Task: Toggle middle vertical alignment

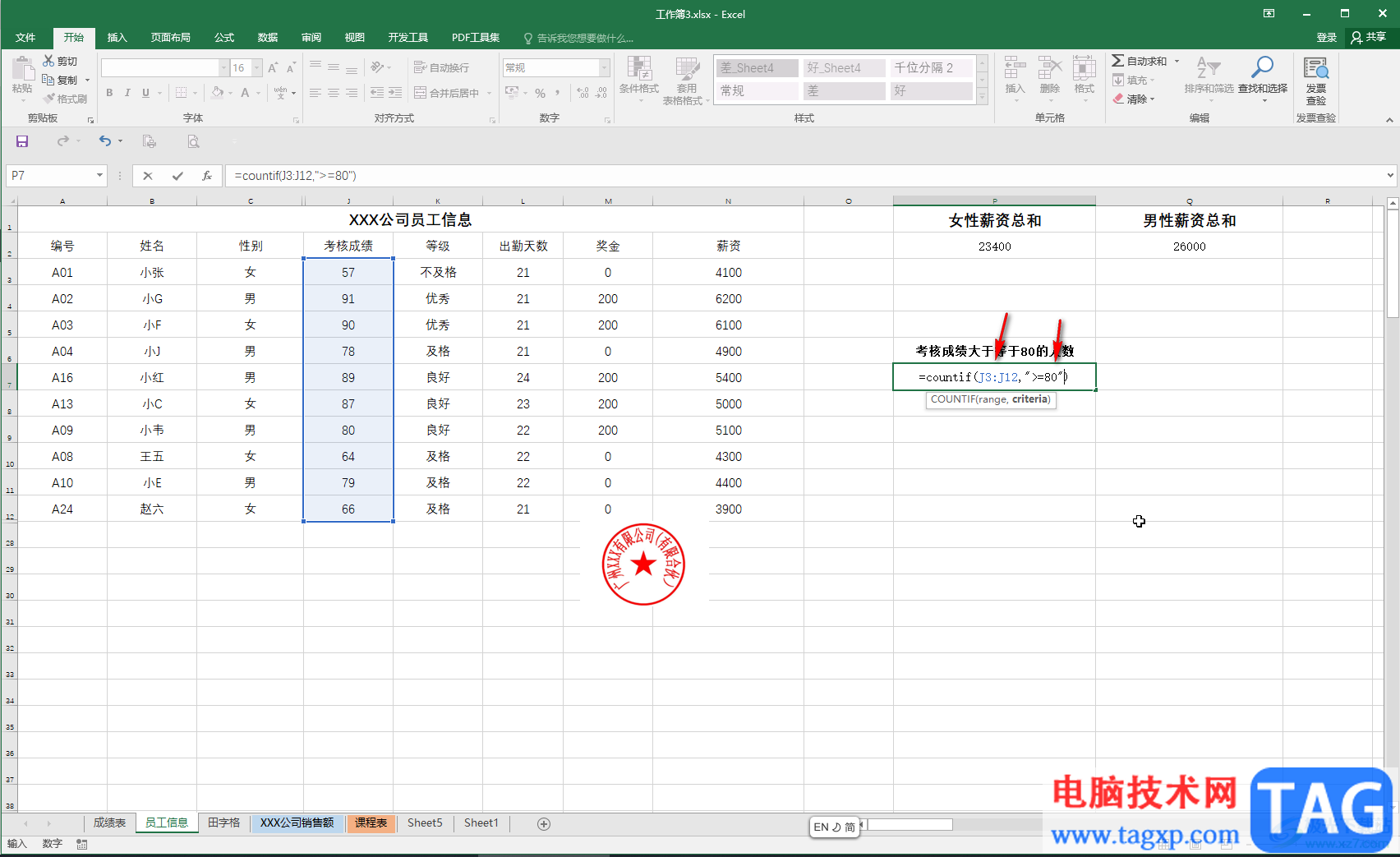Action: [334, 67]
